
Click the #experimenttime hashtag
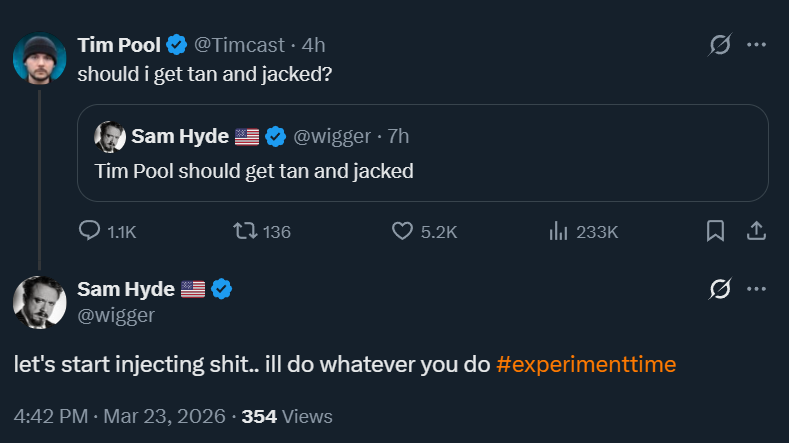click(x=586, y=364)
